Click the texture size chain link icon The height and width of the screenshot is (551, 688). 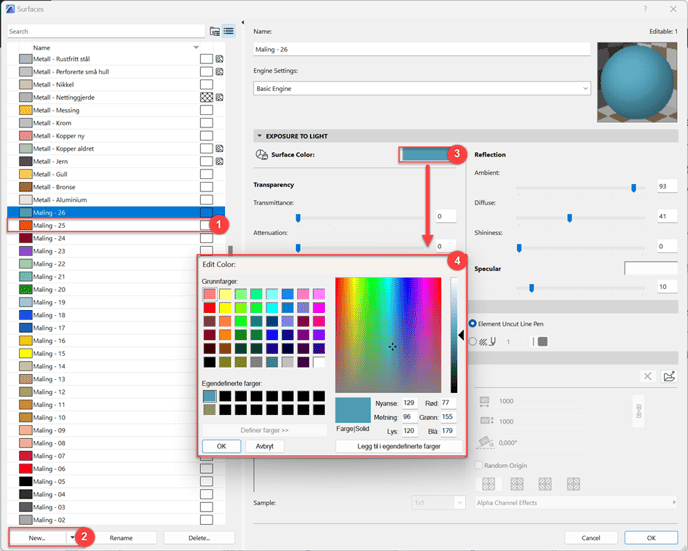click(x=638, y=411)
